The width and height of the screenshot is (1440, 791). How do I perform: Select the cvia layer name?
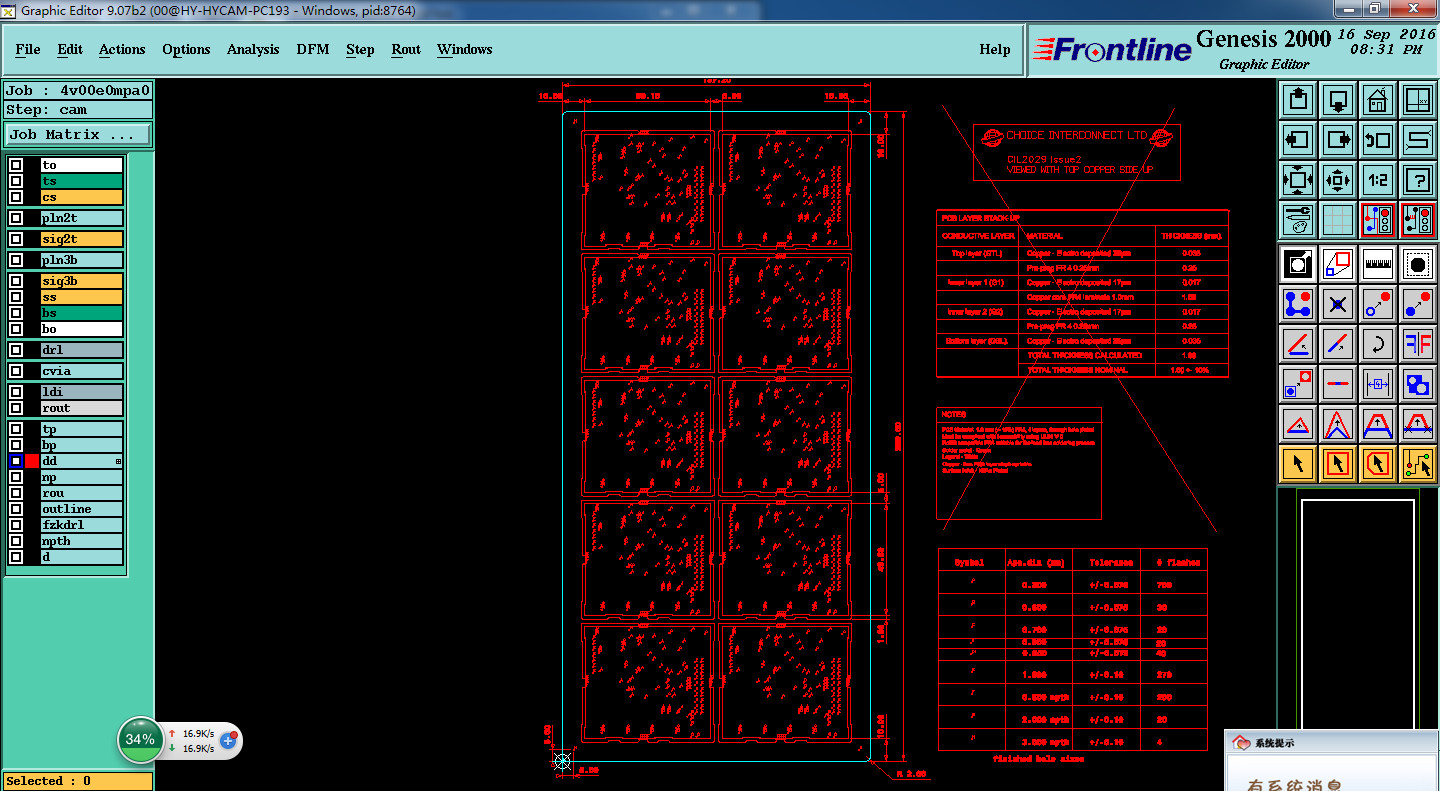82,371
